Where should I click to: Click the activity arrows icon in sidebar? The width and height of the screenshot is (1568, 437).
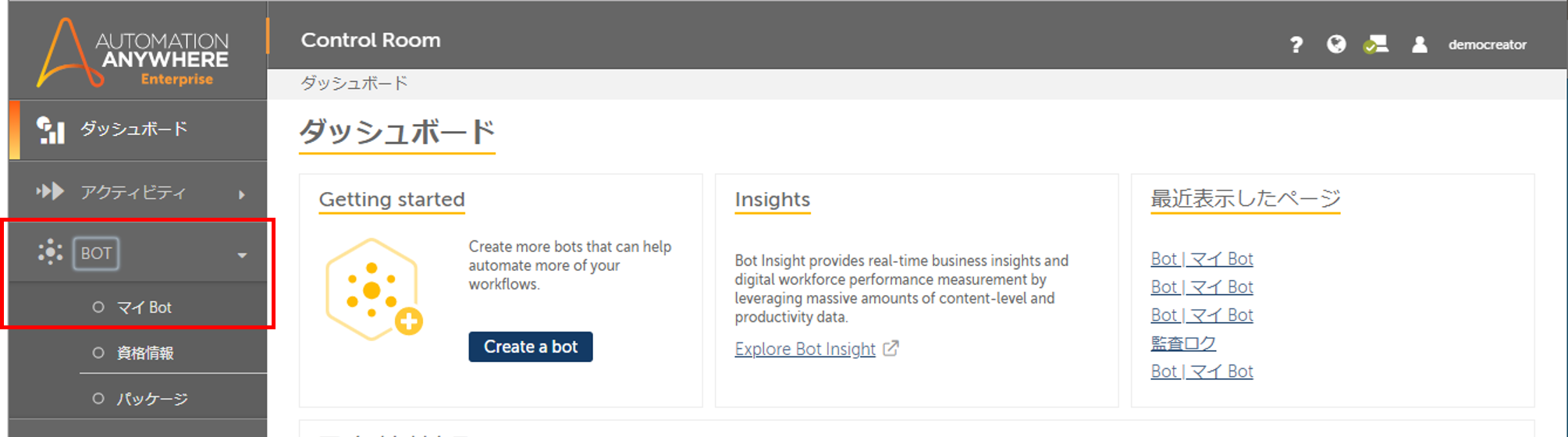click(50, 191)
